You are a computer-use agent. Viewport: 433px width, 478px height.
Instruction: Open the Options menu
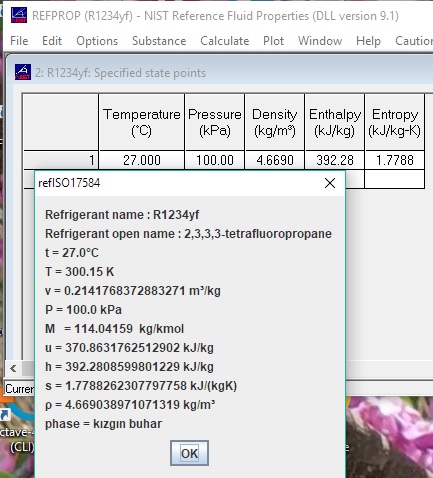coord(97,41)
